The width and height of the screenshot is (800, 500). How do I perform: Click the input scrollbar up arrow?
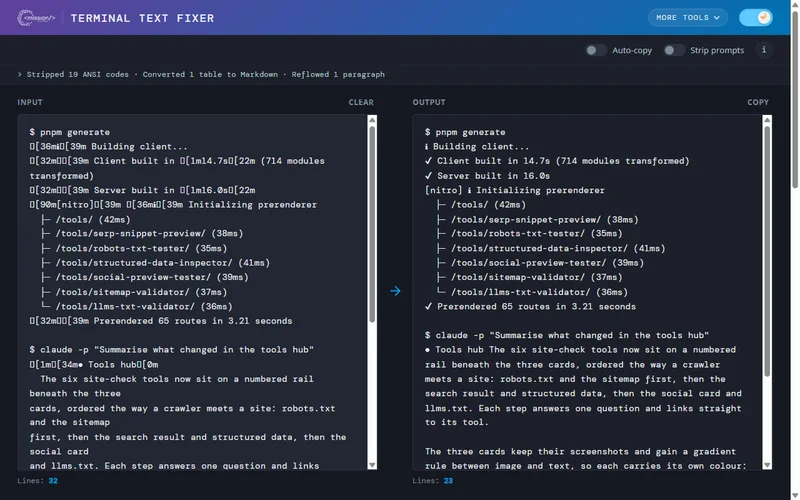coord(372,120)
